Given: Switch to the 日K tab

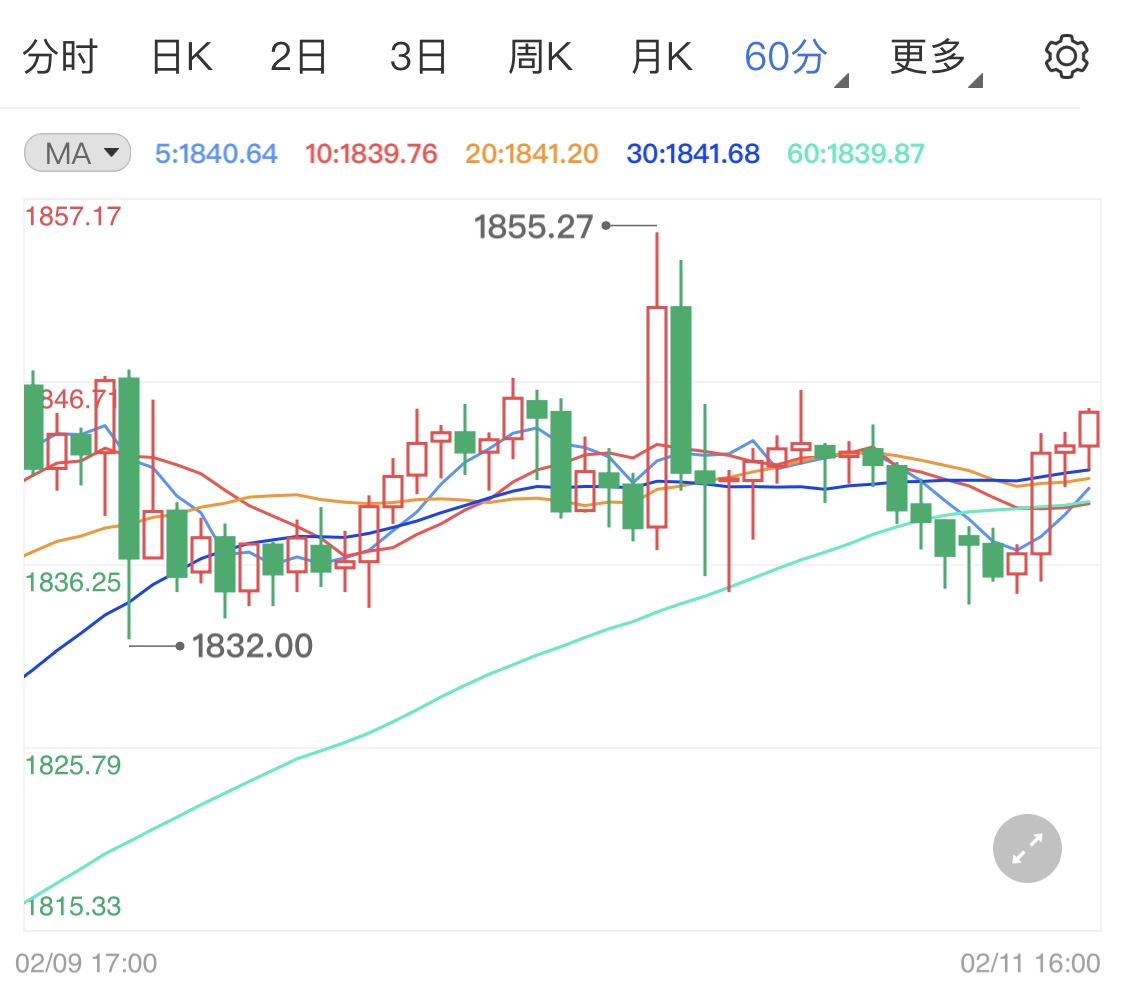Looking at the screenshot, I should tap(182, 57).
